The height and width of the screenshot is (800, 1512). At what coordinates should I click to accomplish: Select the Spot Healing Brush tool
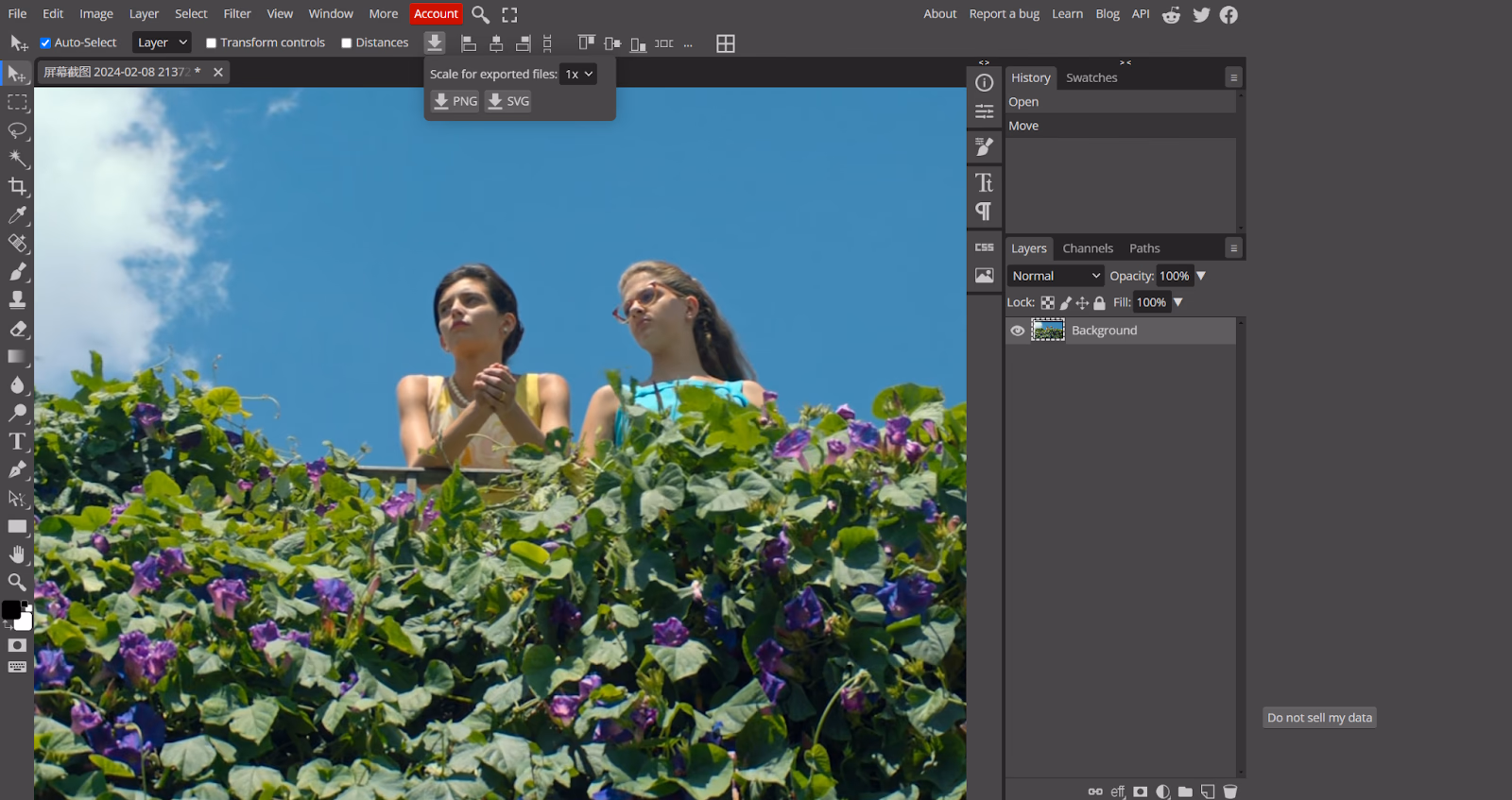coord(17,244)
